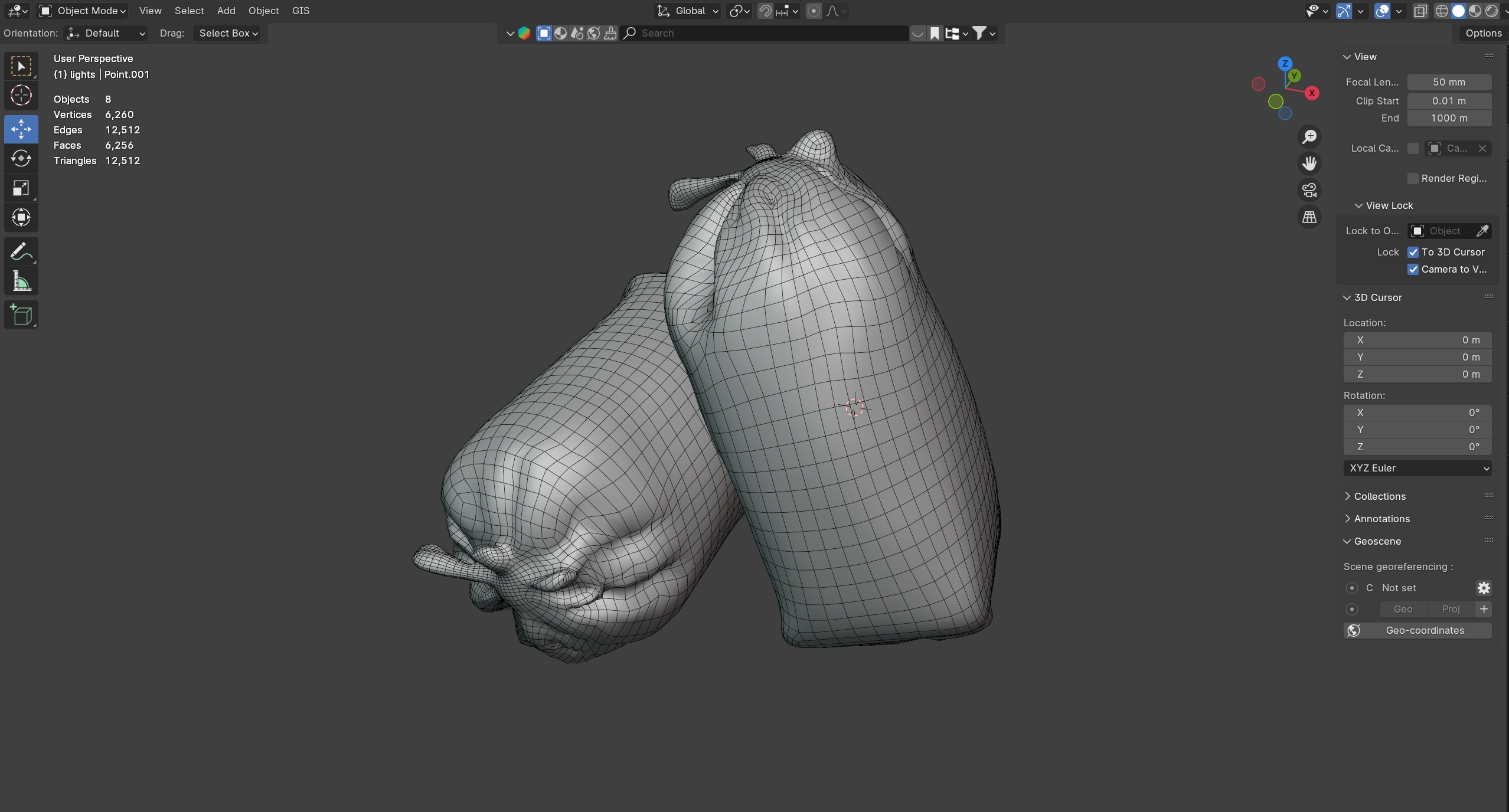Viewport: 1509px width, 812px height.
Task: Activate the Annotate pencil tool
Action: pyautogui.click(x=21, y=252)
